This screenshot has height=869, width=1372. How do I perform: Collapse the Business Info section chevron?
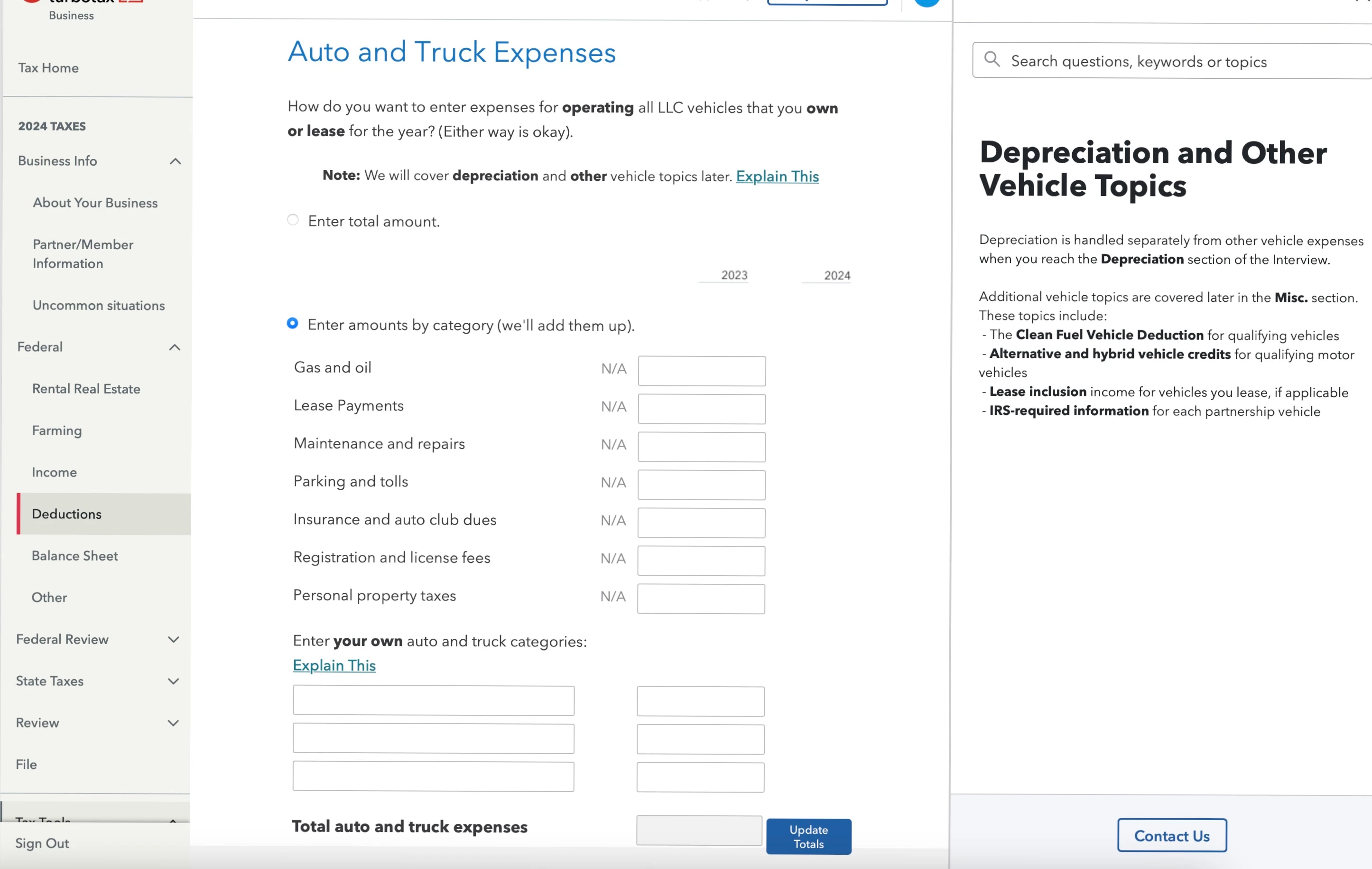tap(176, 161)
